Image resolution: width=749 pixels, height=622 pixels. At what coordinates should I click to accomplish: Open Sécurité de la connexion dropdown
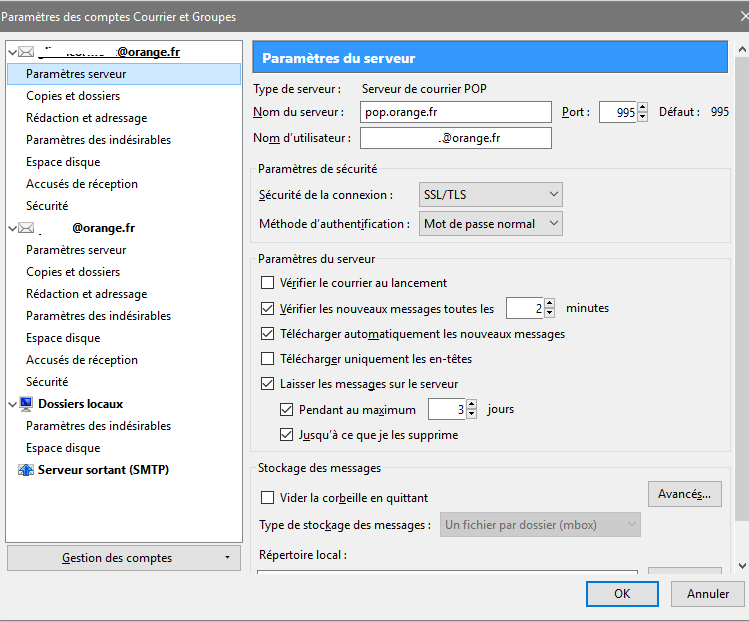[x=489, y=195]
